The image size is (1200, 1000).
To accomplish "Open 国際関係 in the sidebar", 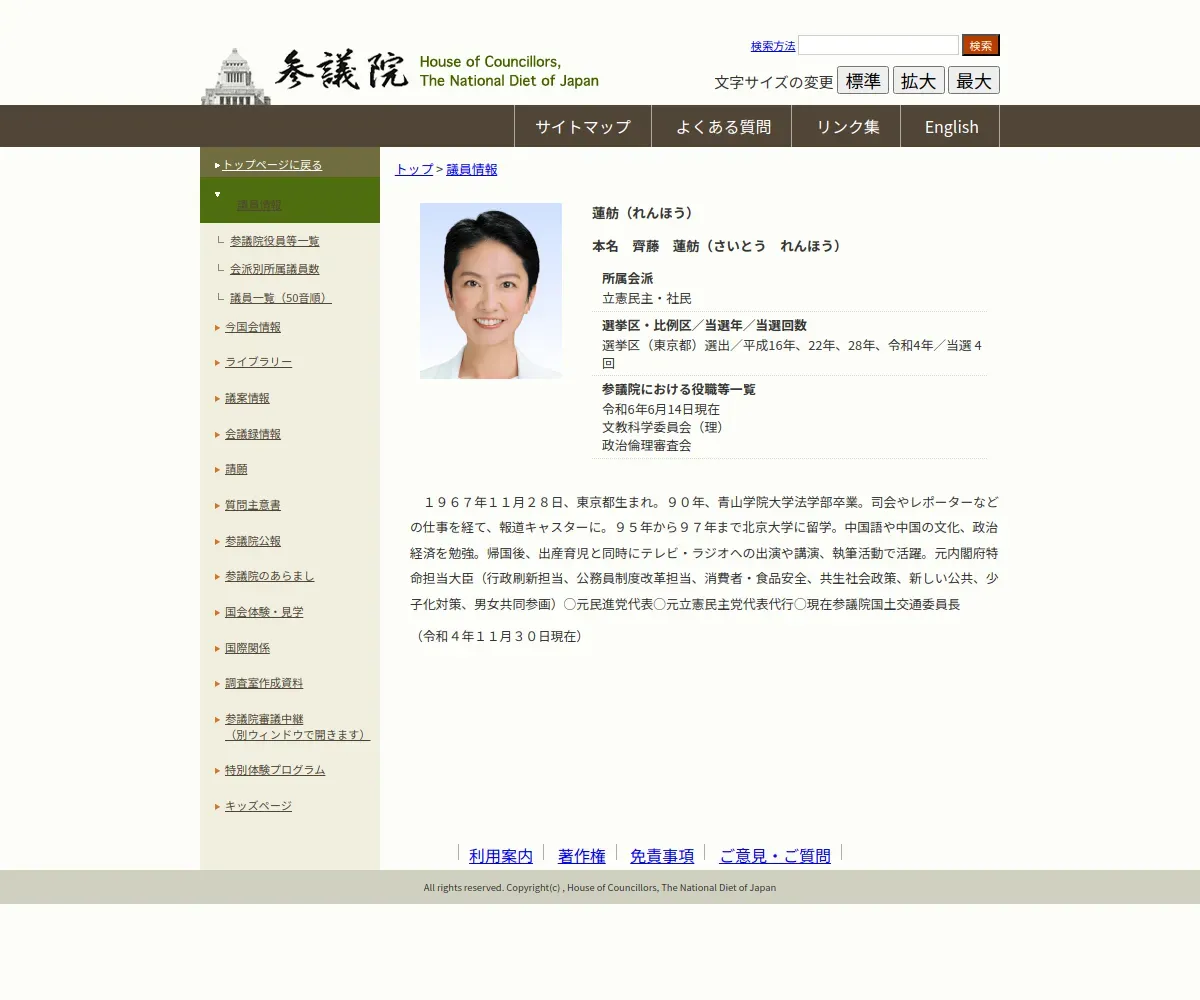I will pyautogui.click(x=247, y=648).
